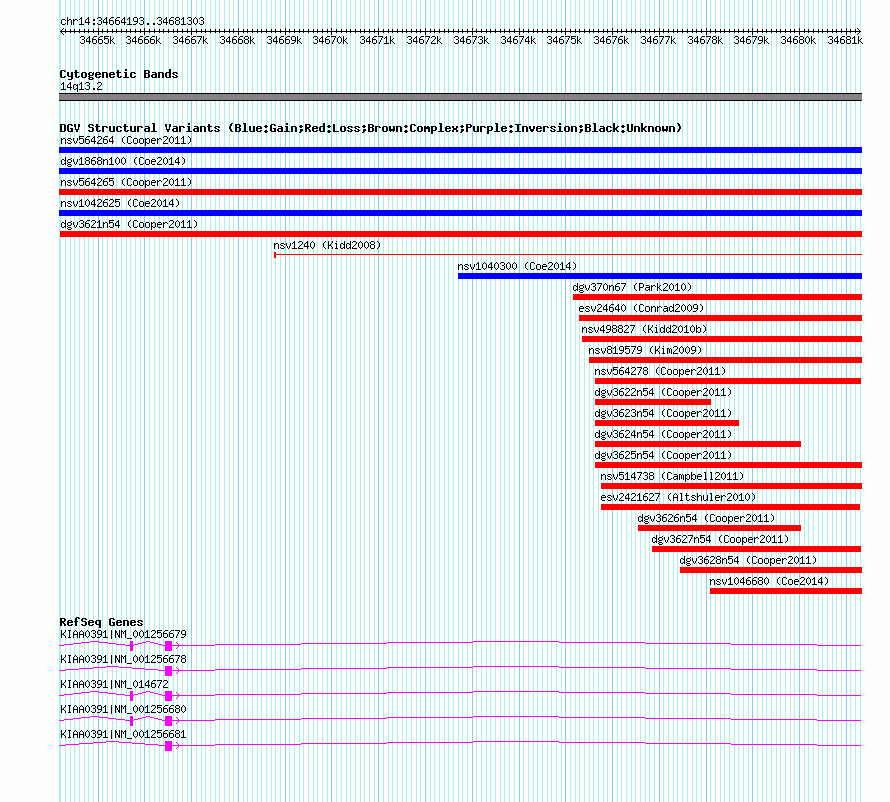Click the blue bar under nsv1042625
The height and width of the screenshot is (802, 890).
tap(460, 213)
